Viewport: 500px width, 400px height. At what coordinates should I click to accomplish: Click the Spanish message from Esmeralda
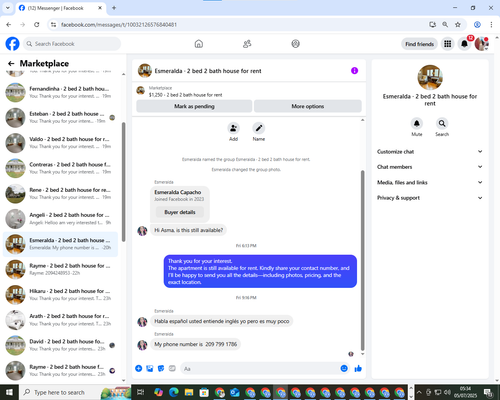[x=222, y=321]
